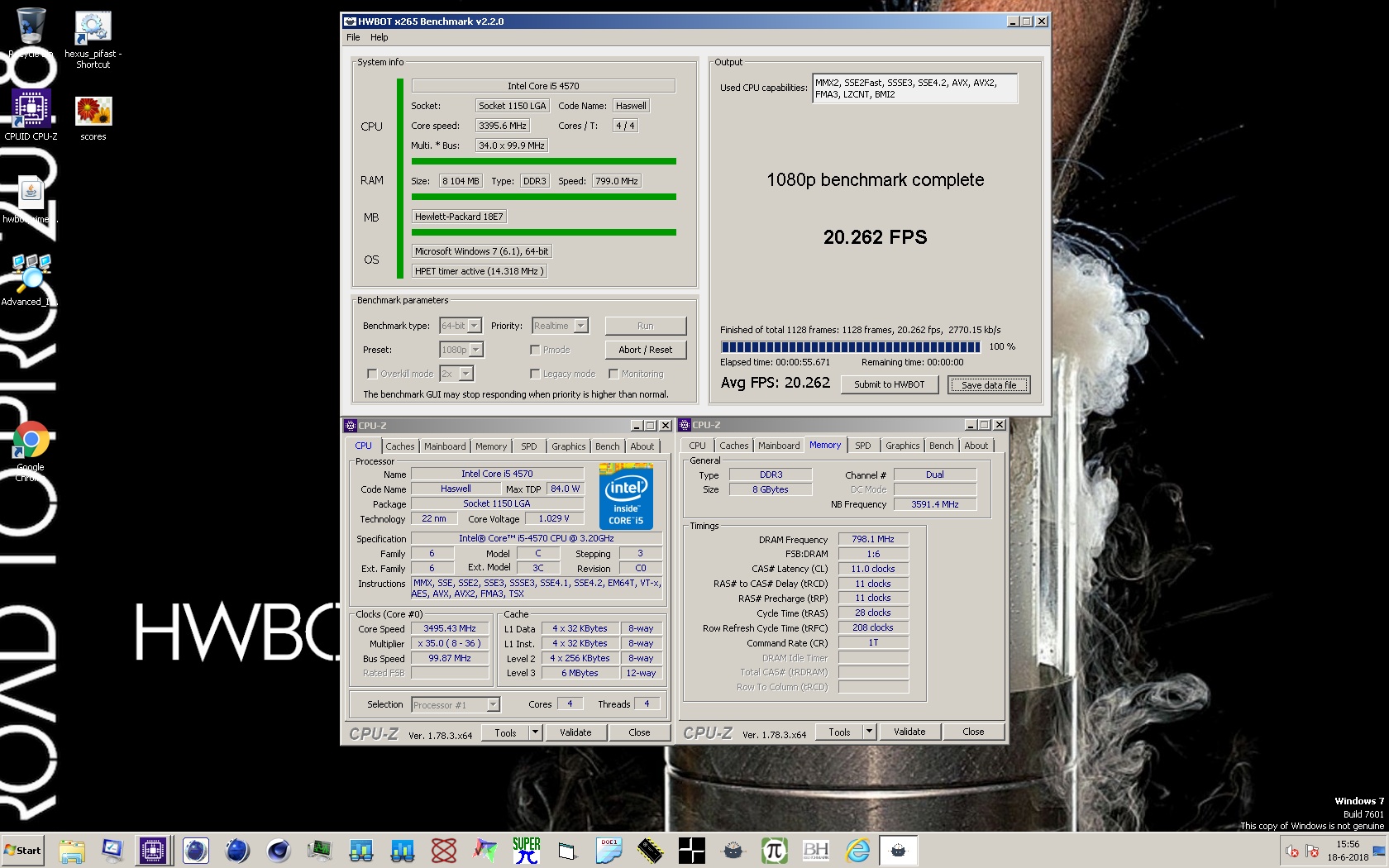Click the green bar below RAM info

click(x=544, y=197)
